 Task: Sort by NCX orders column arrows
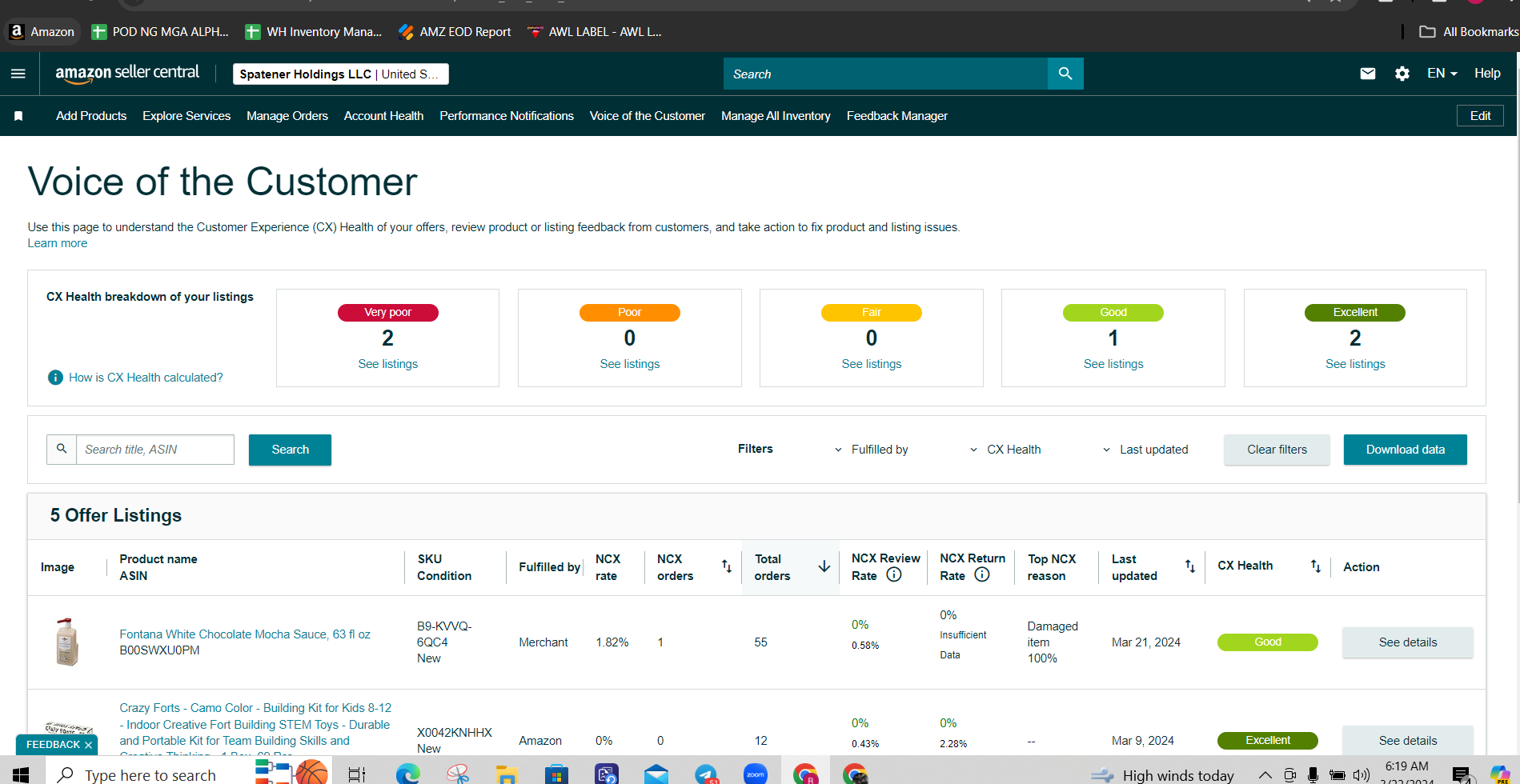click(727, 566)
